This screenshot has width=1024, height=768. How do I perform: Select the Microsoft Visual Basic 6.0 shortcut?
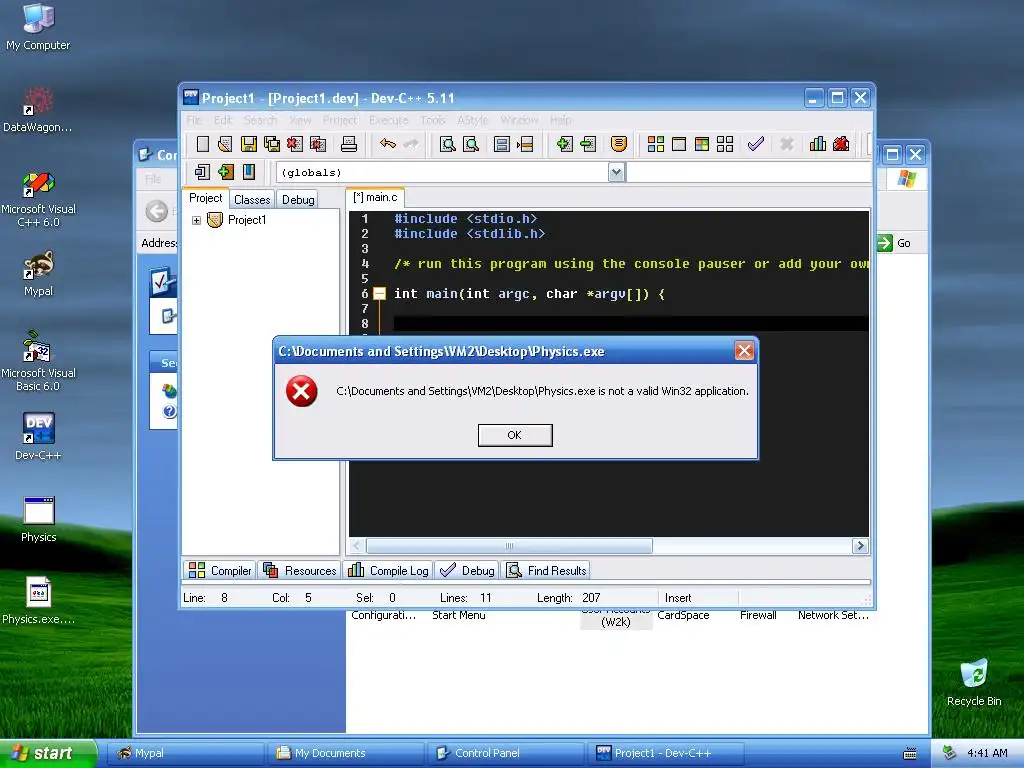(38, 361)
